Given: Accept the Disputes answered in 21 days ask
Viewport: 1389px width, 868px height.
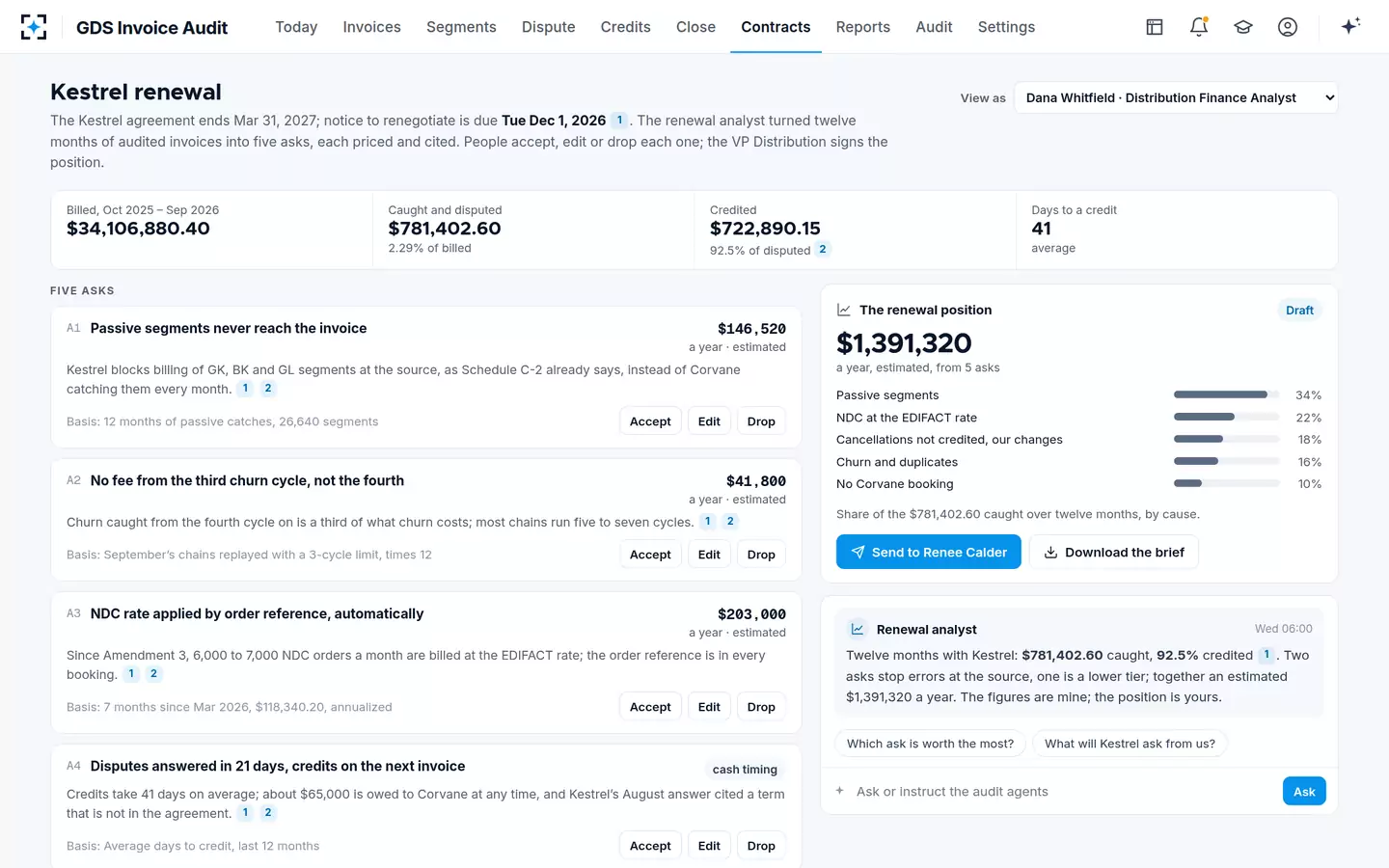Looking at the screenshot, I should tap(650, 846).
